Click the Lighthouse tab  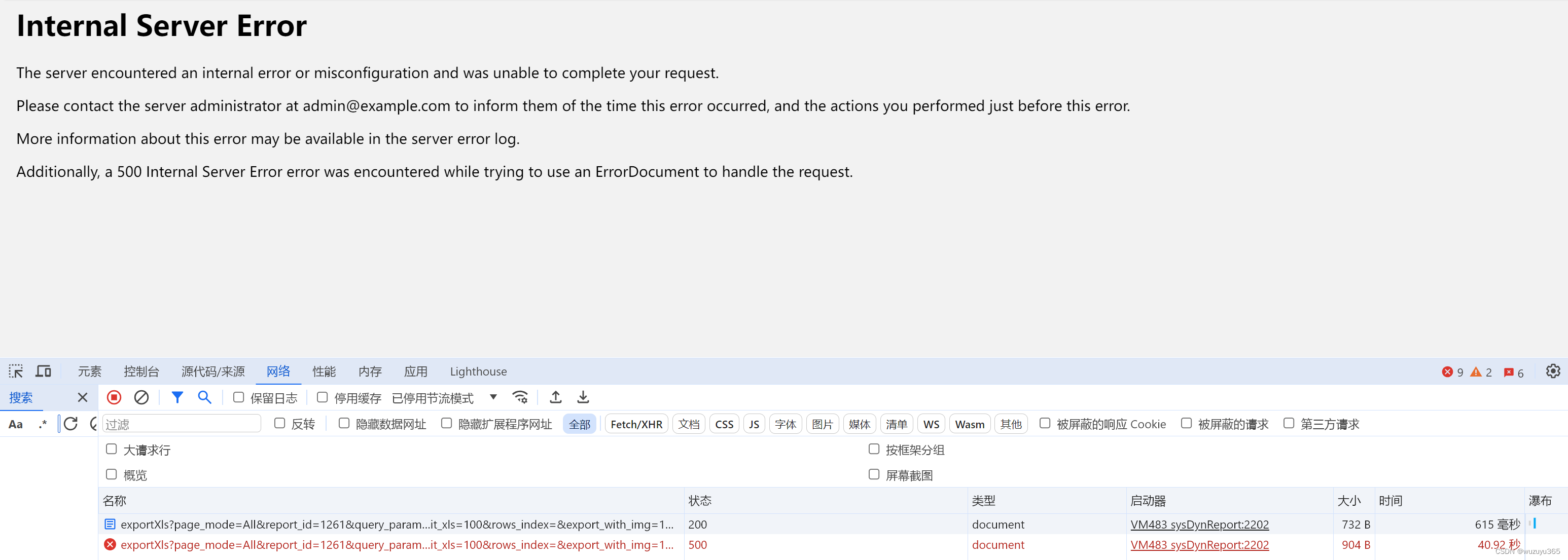coord(479,371)
